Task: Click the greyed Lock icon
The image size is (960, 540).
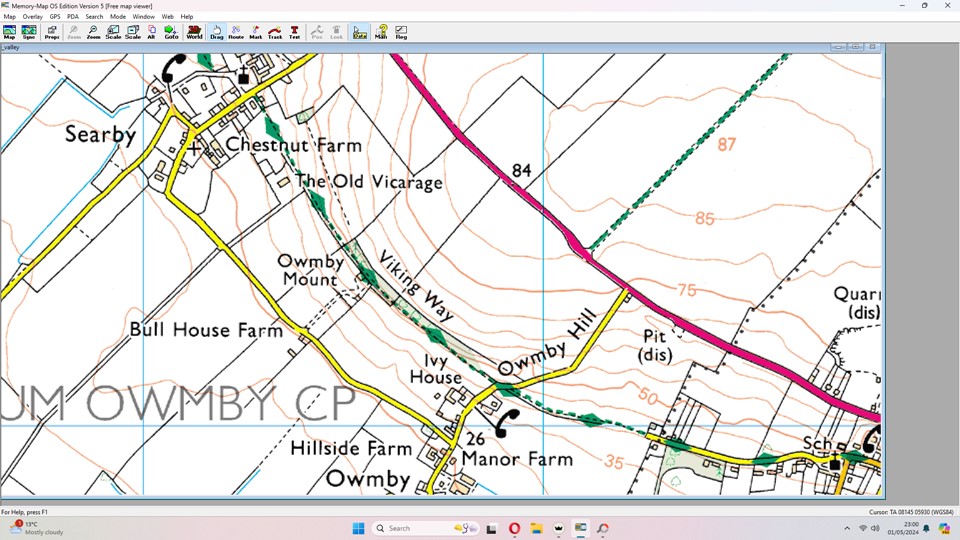Action: tap(336, 32)
